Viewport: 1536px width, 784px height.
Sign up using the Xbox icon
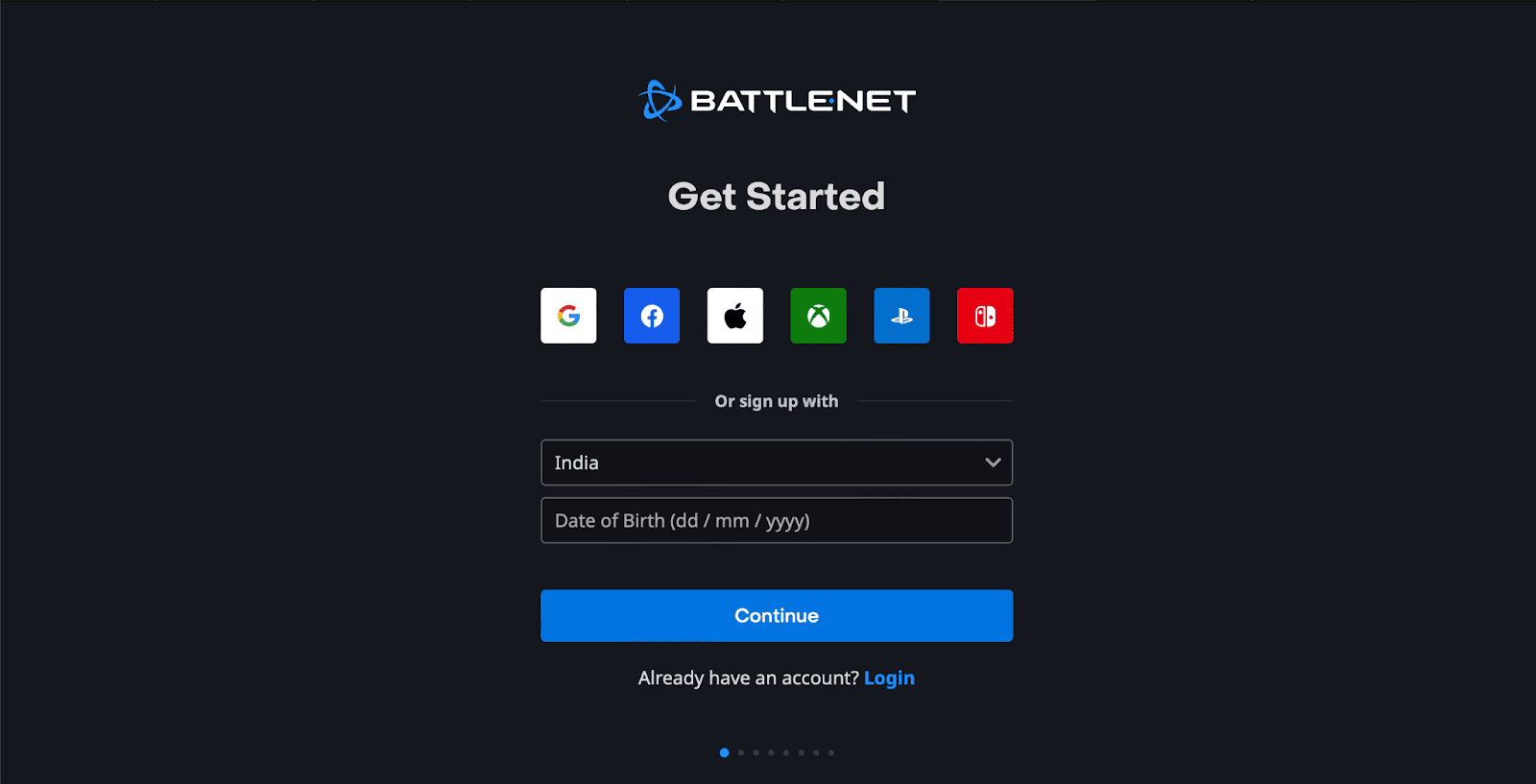(819, 316)
